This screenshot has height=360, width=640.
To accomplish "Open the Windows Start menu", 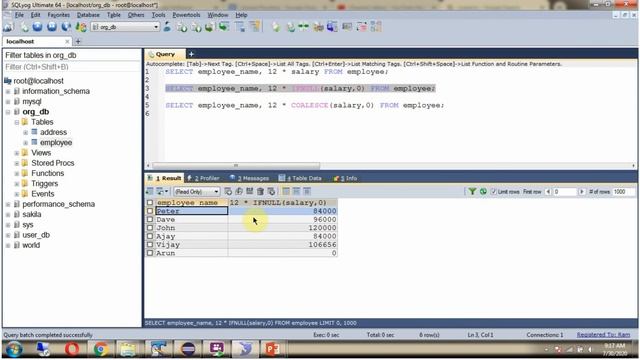I will tap(14, 350).
